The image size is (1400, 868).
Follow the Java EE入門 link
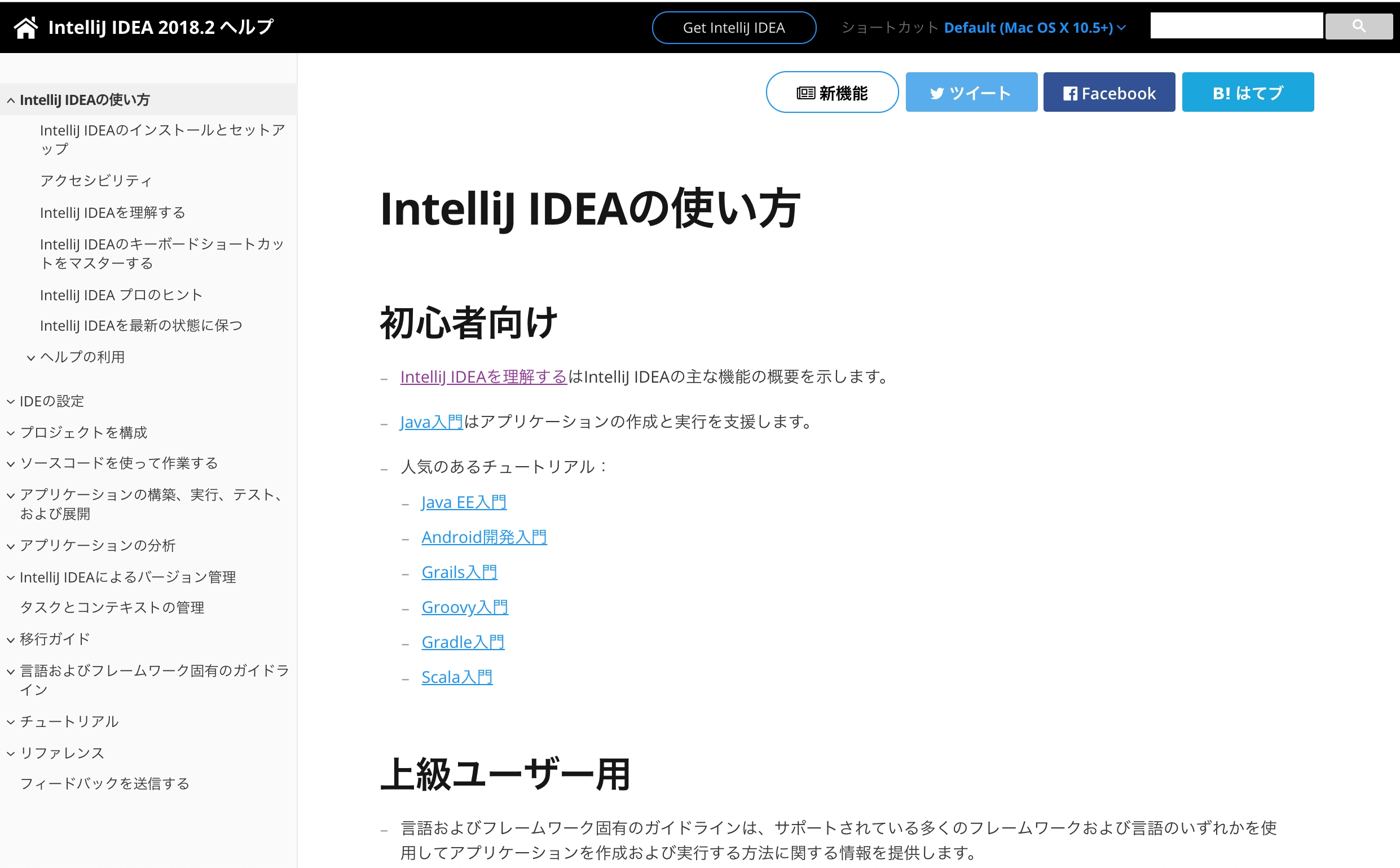(x=464, y=502)
